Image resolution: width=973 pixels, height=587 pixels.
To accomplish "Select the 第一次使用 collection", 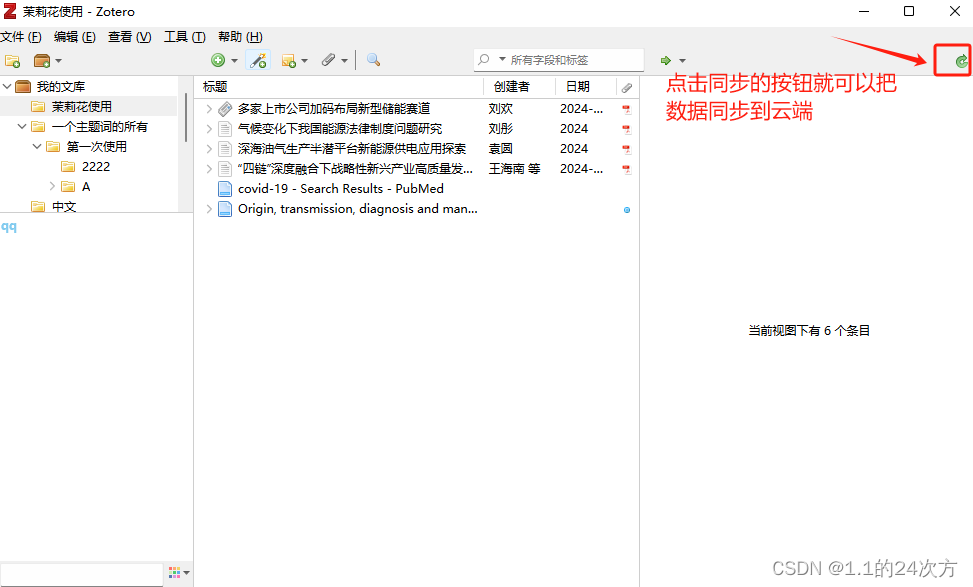I will (97, 146).
